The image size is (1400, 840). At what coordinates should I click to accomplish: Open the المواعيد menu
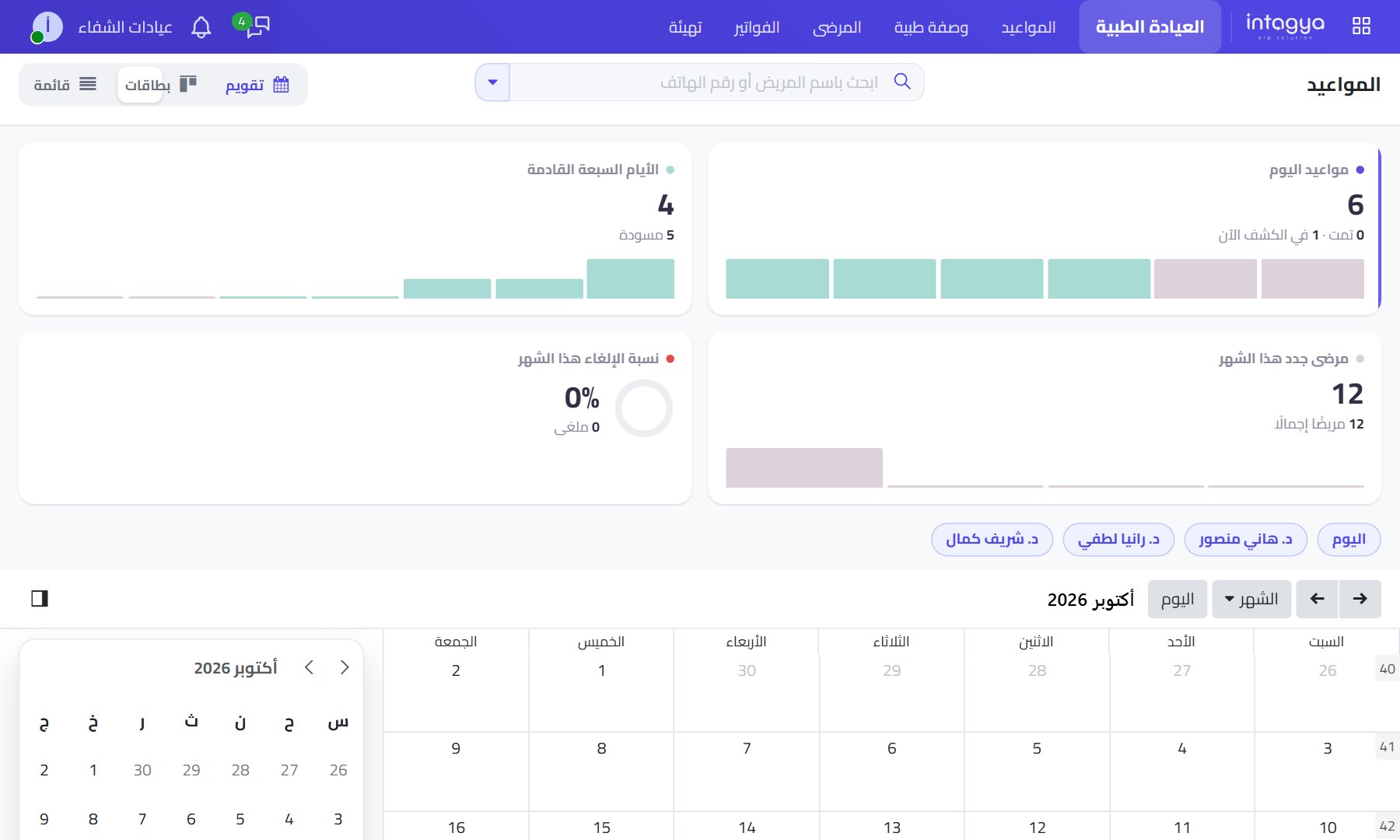pyautogui.click(x=1028, y=27)
